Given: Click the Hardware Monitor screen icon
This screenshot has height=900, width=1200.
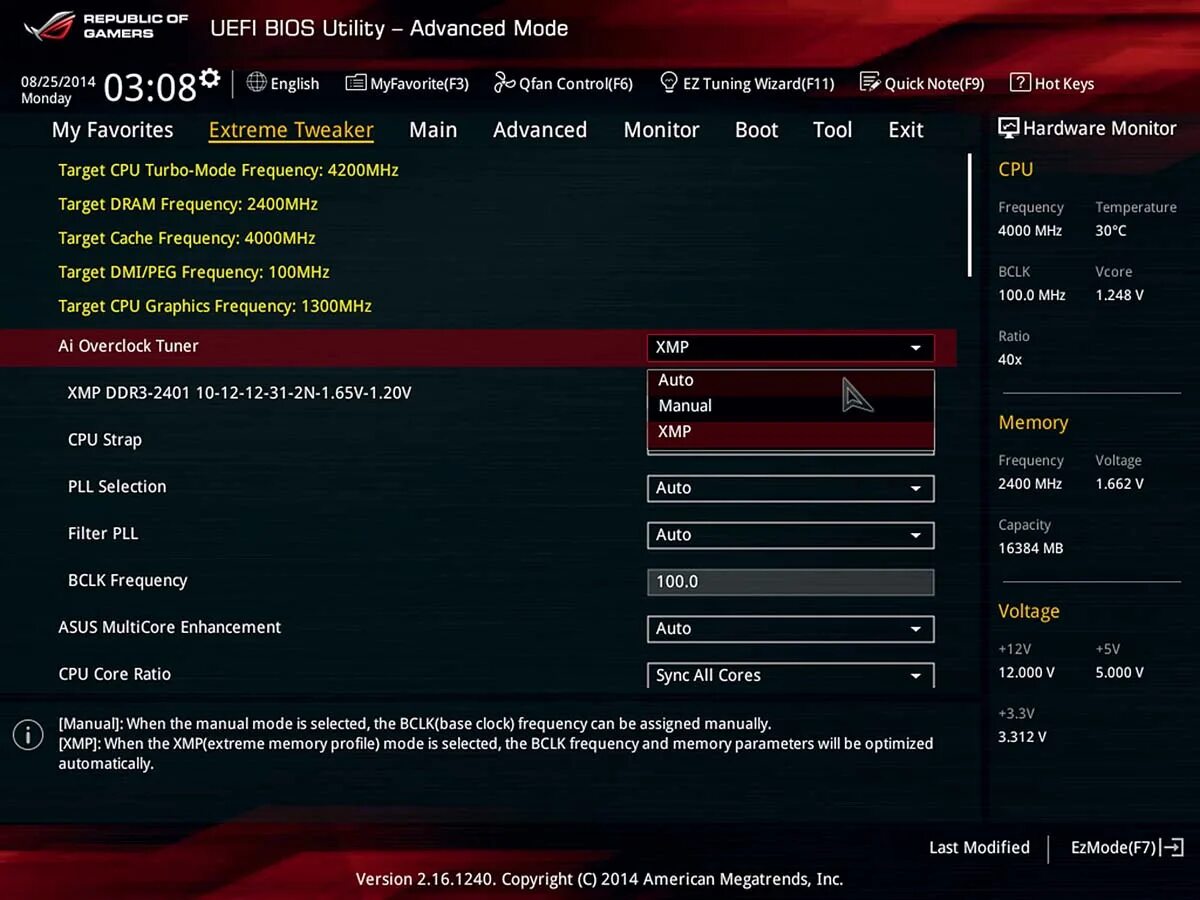Looking at the screenshot, I should click(1008, 128).
